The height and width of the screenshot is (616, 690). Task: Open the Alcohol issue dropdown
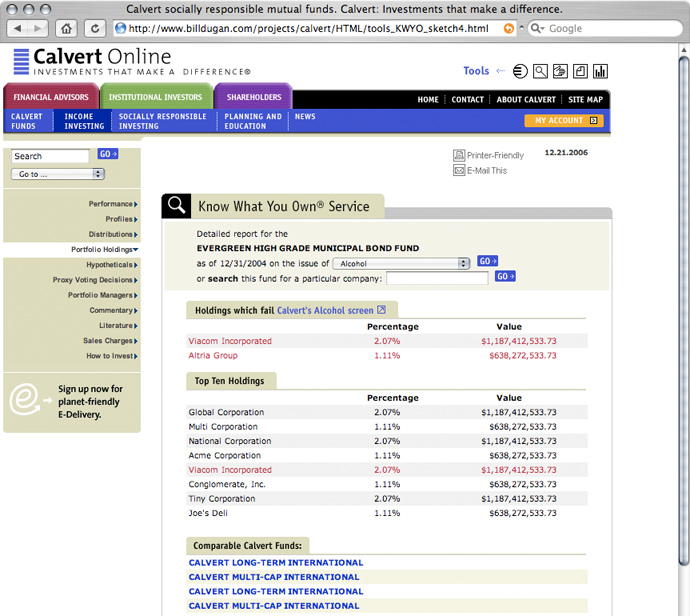point(401,264)
